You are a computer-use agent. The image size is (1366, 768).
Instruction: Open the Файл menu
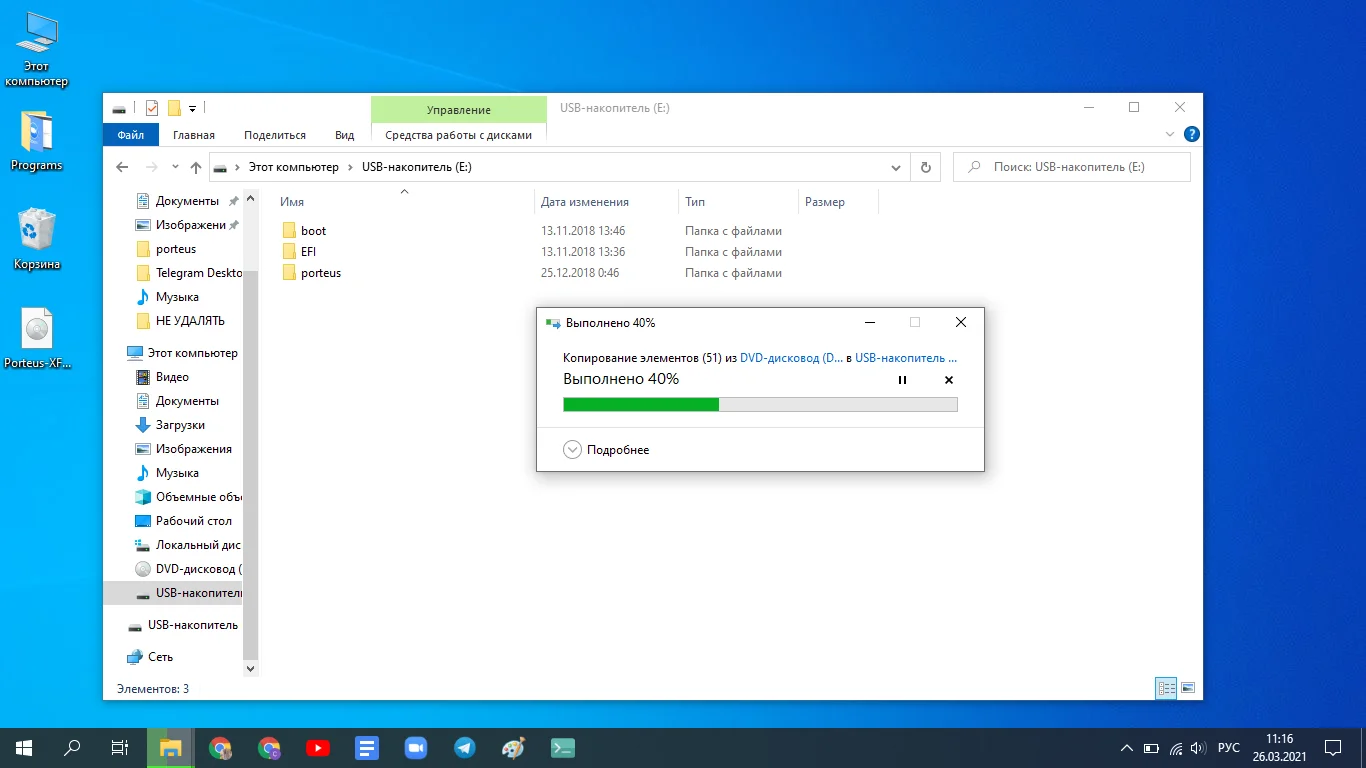tap(130, 135)
